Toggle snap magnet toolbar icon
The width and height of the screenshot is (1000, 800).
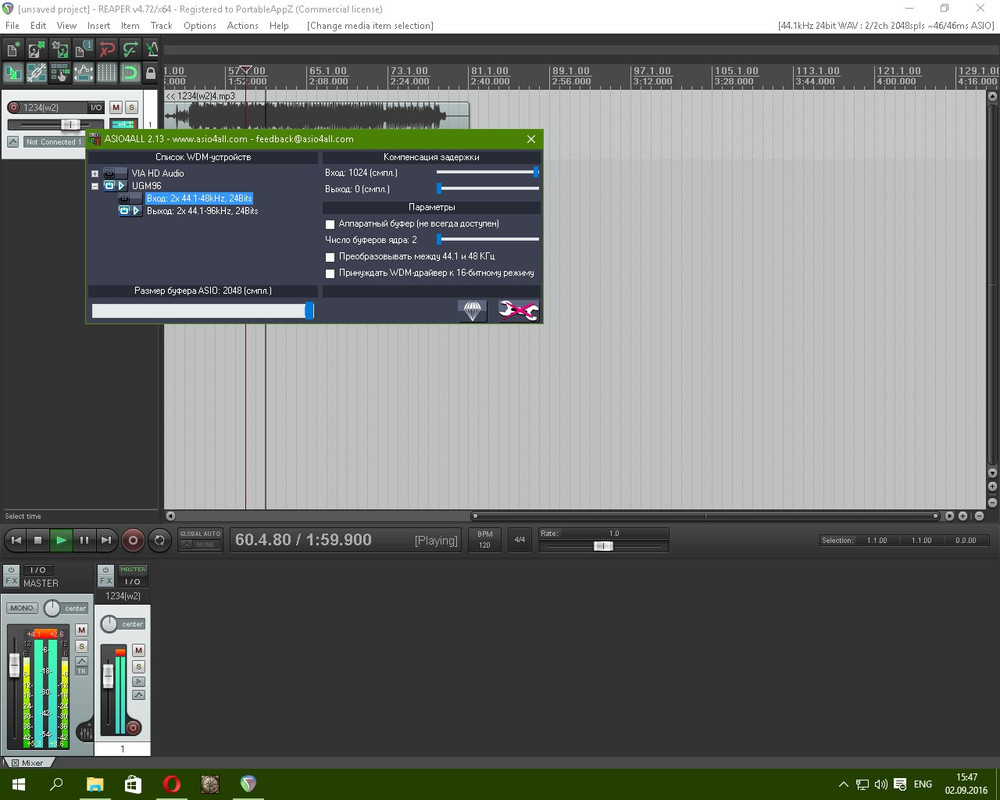tap(130, 73)
